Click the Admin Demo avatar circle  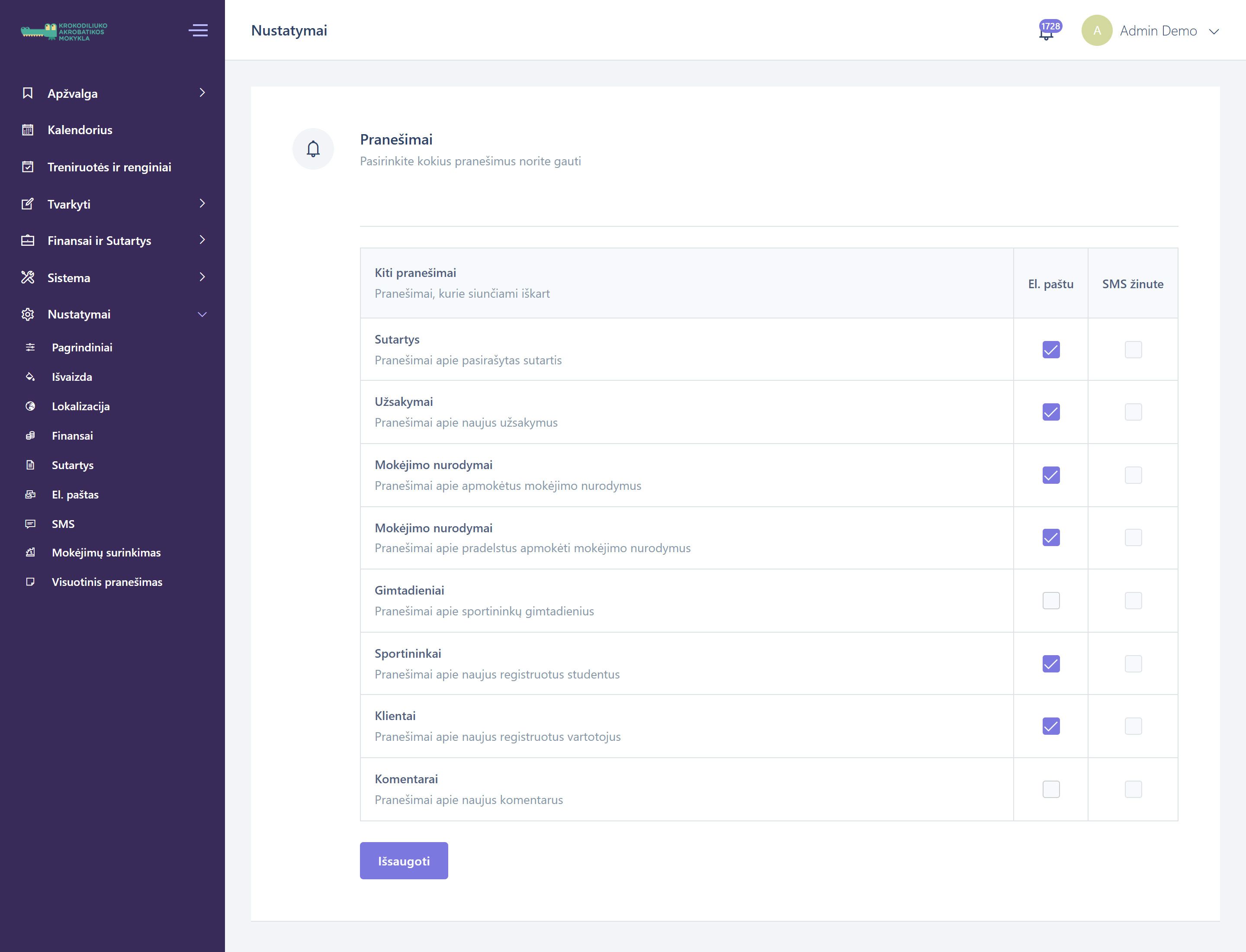pyautogui.click(x=1096, y=31)
